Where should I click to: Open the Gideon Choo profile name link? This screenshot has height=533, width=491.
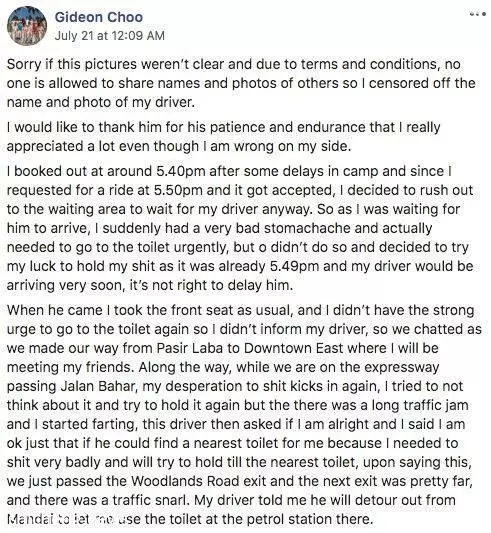coord(99,17)
